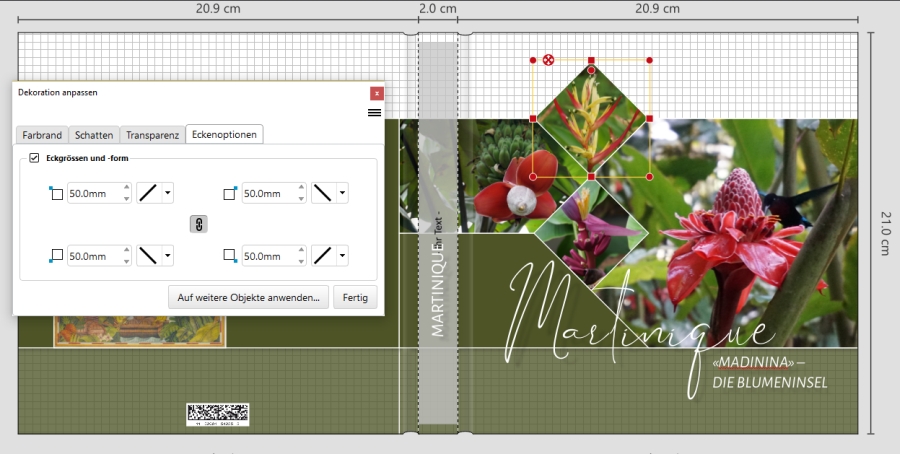Click the QR code on the back cover
The width and height of the screenshot is (900, 454).
click(217, 413)
